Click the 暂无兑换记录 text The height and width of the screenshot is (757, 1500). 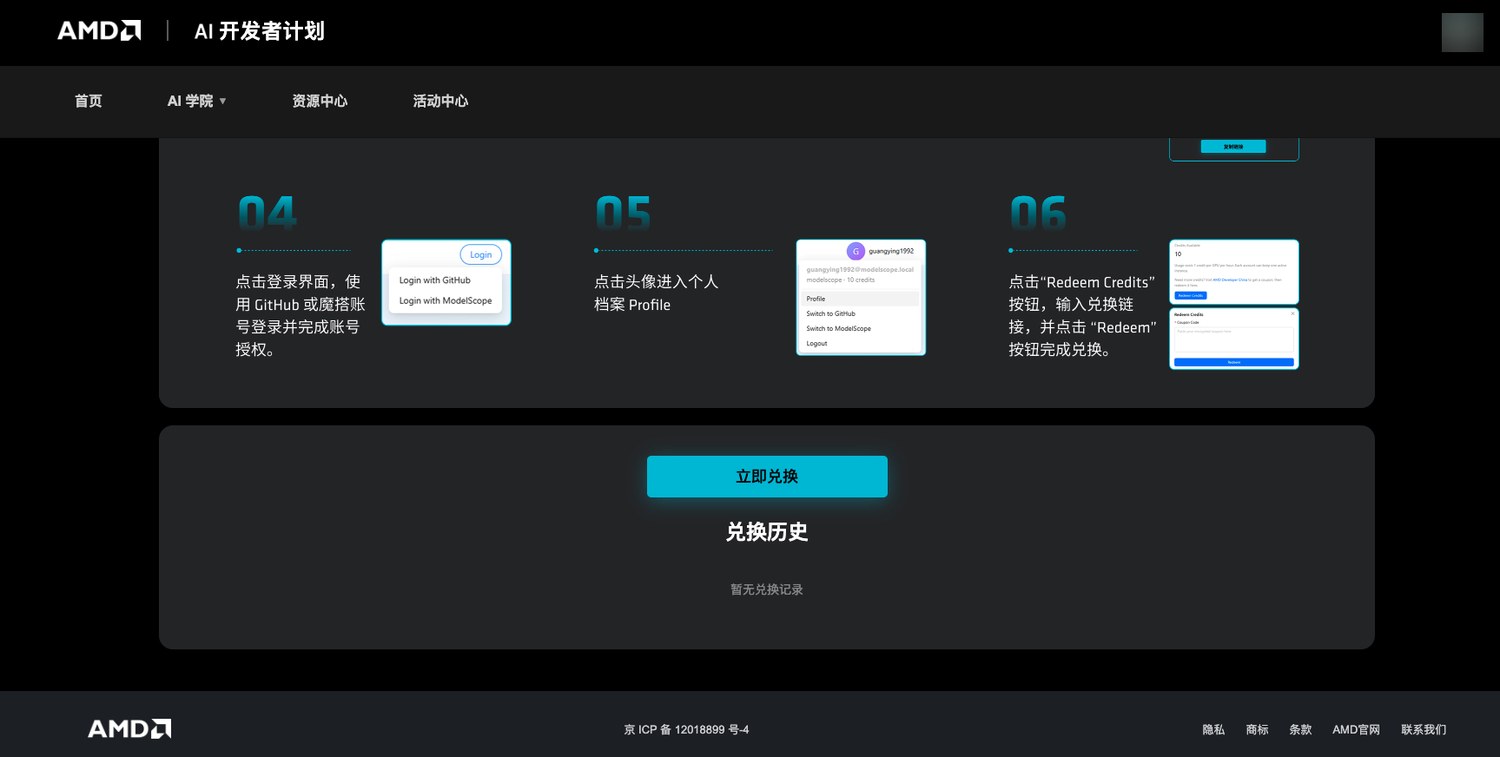click(x=767, y=590)
